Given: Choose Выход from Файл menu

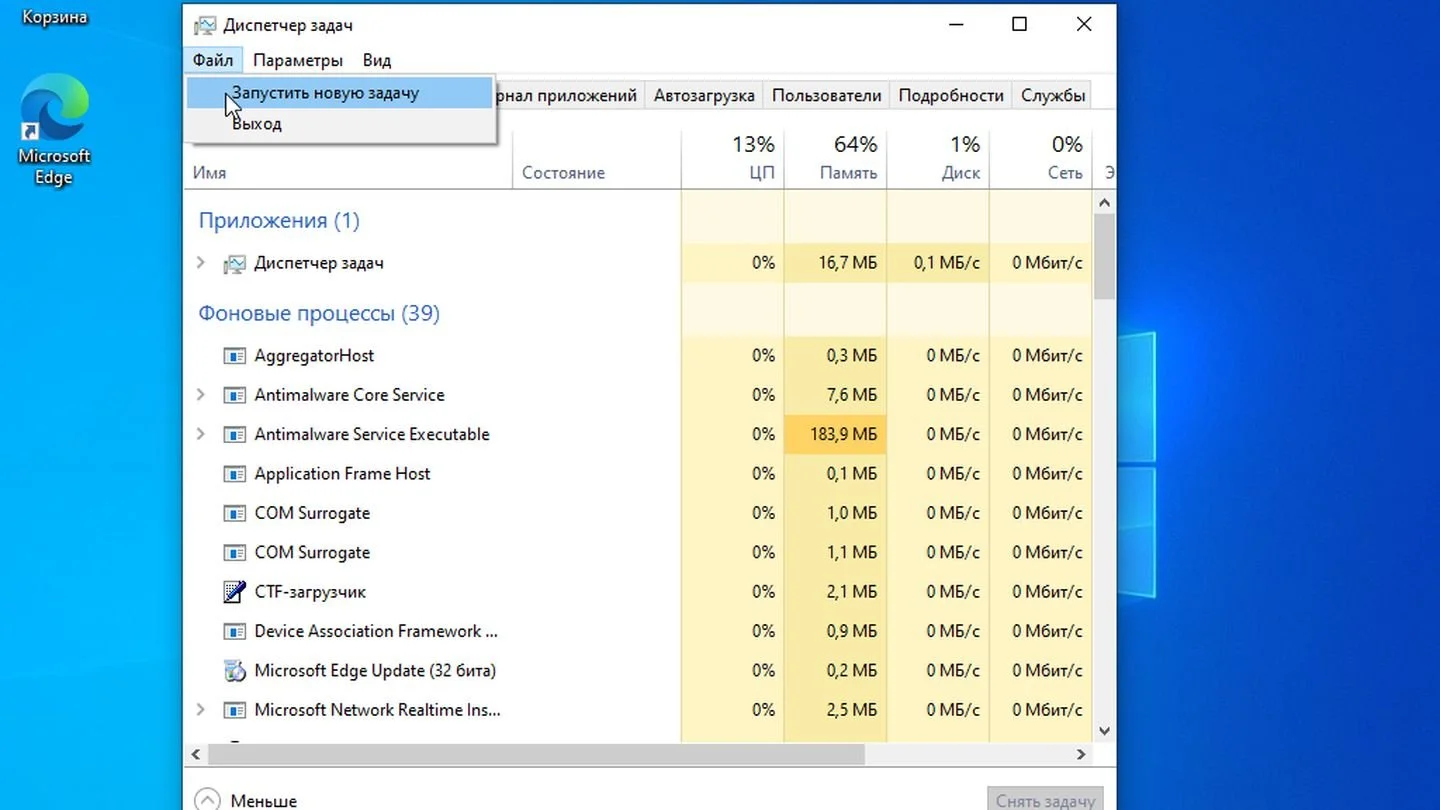Looking at the screenshot, I should [x=340, y=124].
